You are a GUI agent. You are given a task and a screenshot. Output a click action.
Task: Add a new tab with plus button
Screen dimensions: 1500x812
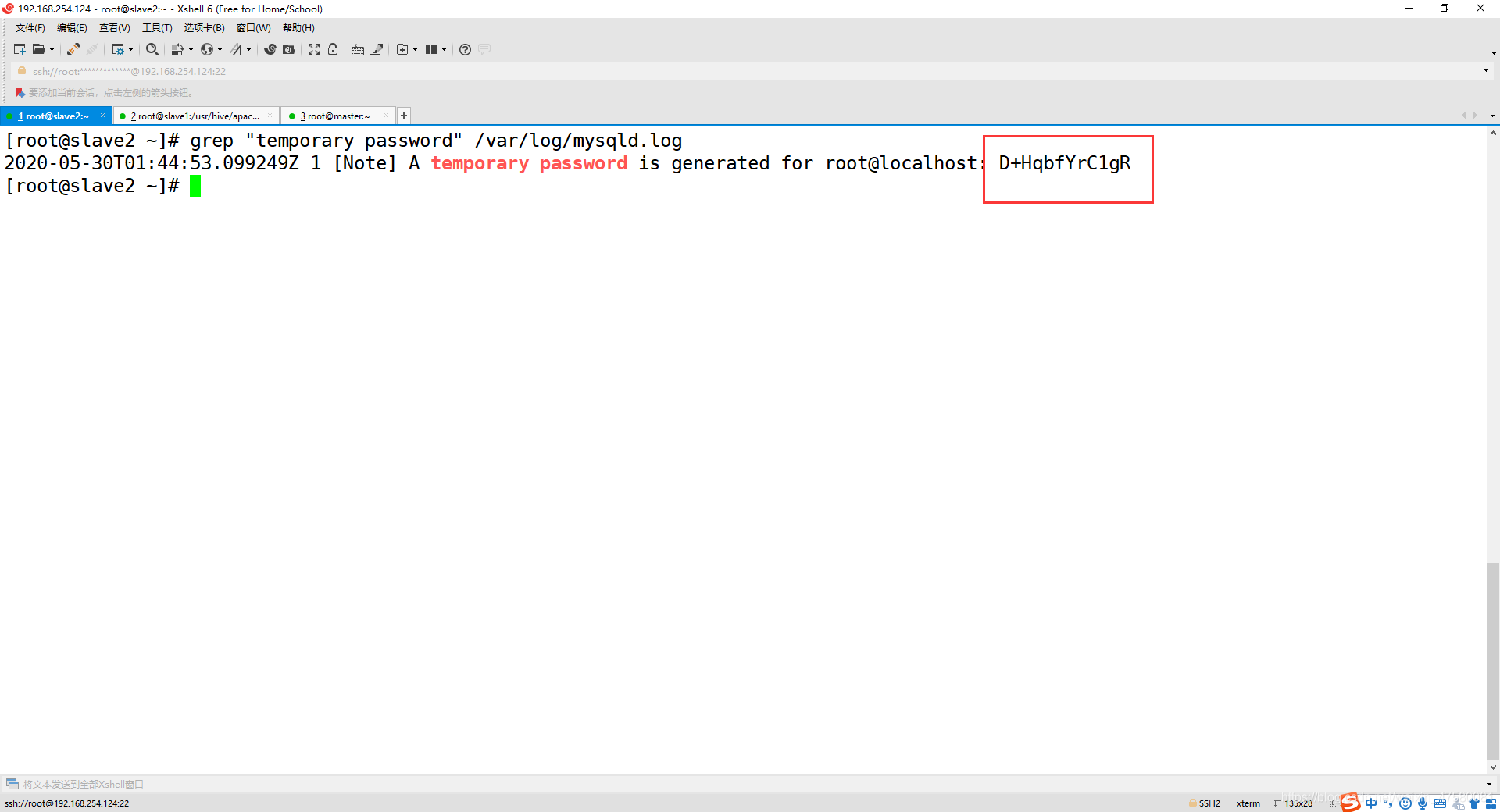(x=404, y=116)
